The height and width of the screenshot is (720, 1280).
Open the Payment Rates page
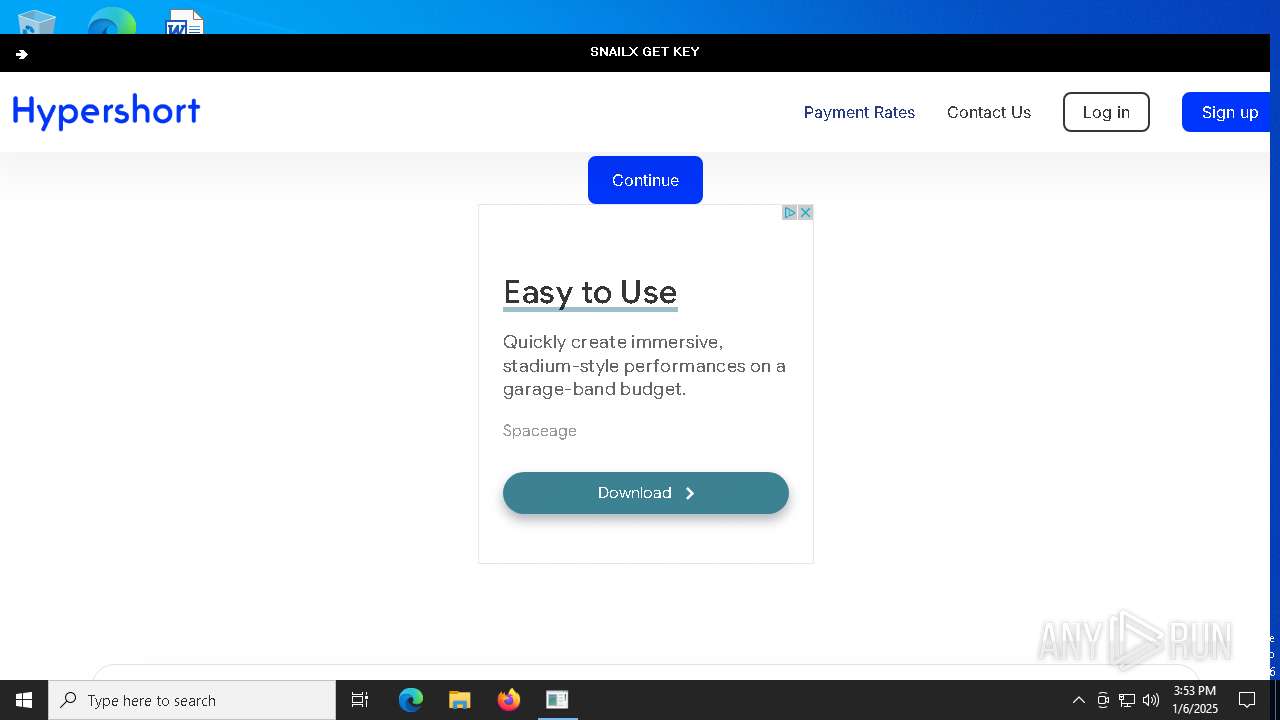(x=859, y=112)
